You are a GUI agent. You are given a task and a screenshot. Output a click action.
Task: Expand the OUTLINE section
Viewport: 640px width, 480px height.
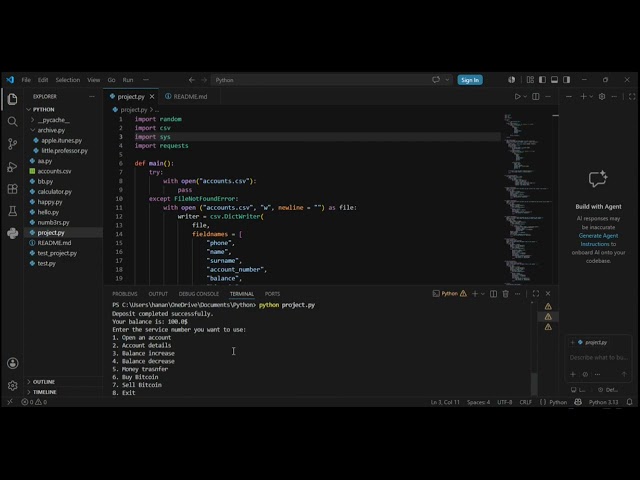(44, 382)
